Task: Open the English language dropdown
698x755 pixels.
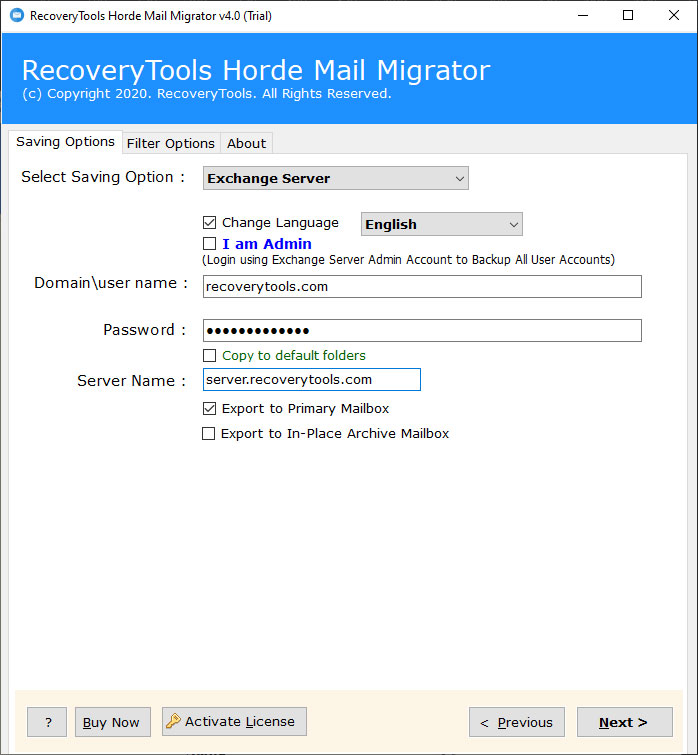Action: click(x=441, y=224)
